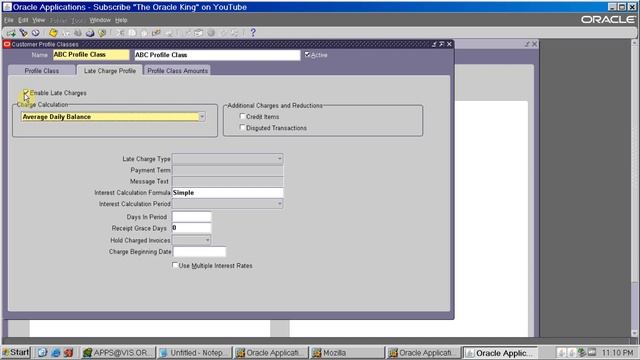The height and width of the screenshot is (360, 640).
Task: Click the Find flashlight toolbar icon
Action: (23, 33)
